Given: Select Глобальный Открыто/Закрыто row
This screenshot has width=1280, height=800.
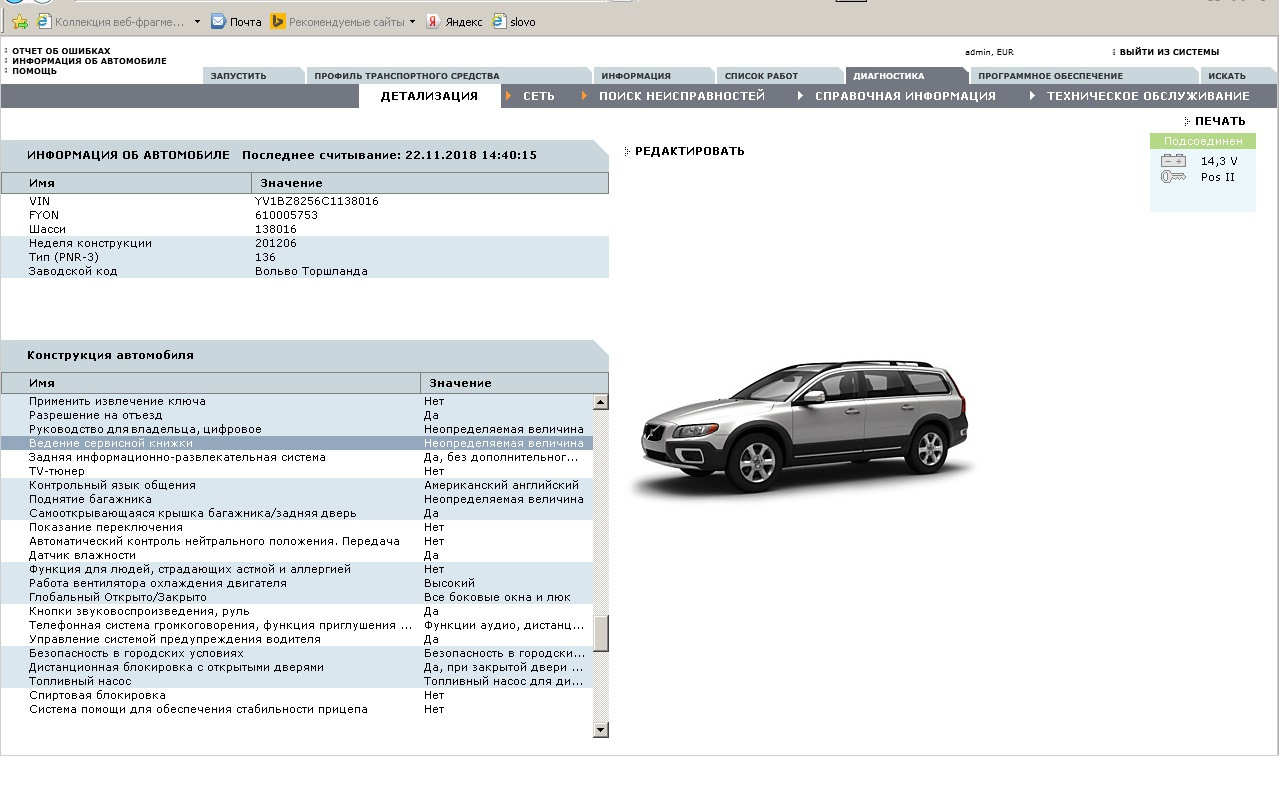Looking at the screenshot, I should pyautogui.click(x=297, y=597).
